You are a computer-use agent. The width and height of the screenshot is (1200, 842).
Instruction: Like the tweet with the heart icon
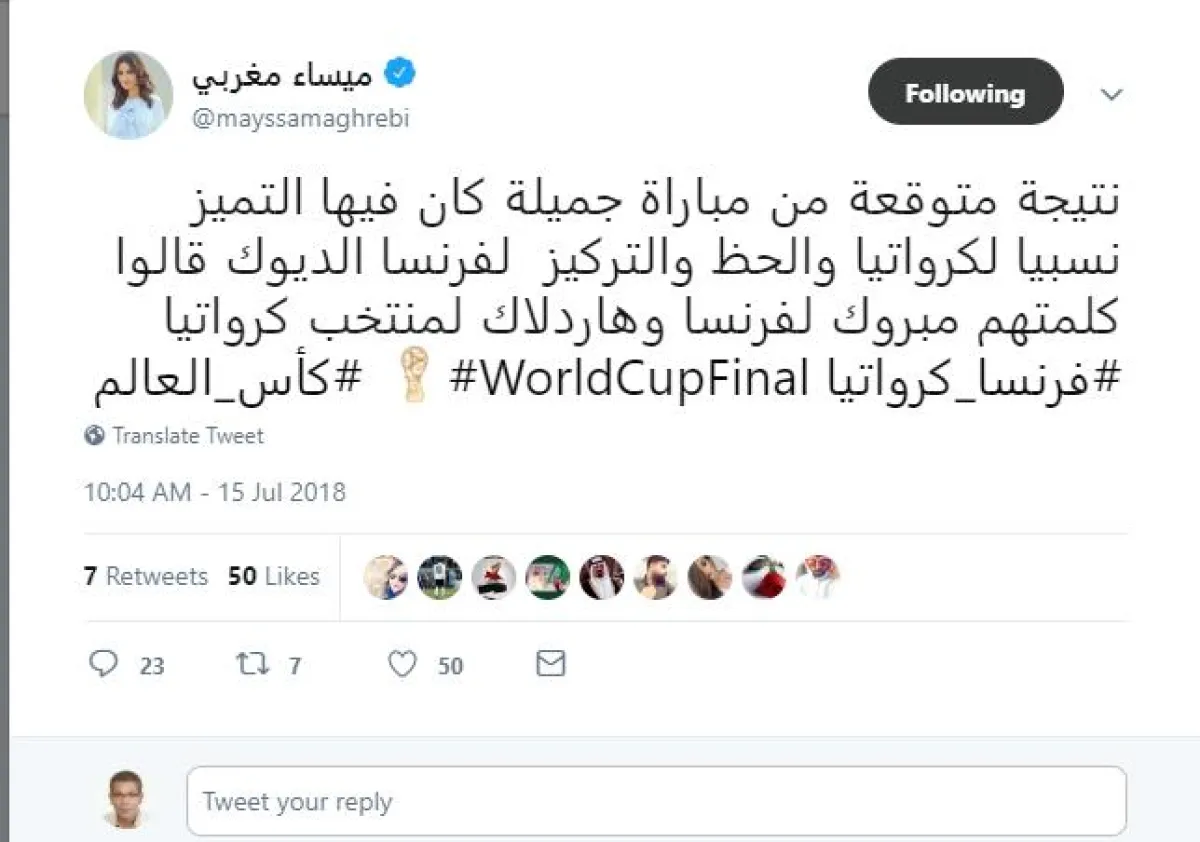click(x=402, y=664)
